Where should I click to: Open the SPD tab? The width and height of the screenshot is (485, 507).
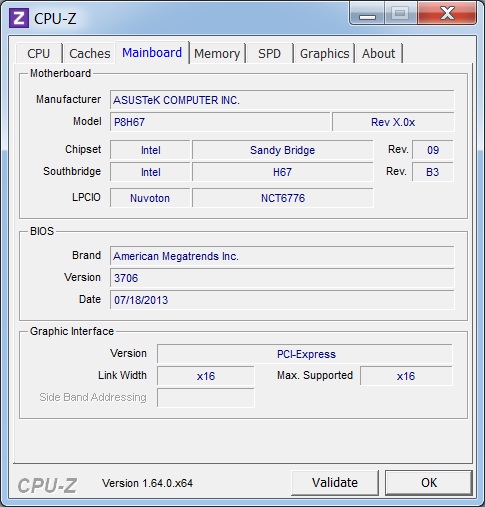coord(269,53)
